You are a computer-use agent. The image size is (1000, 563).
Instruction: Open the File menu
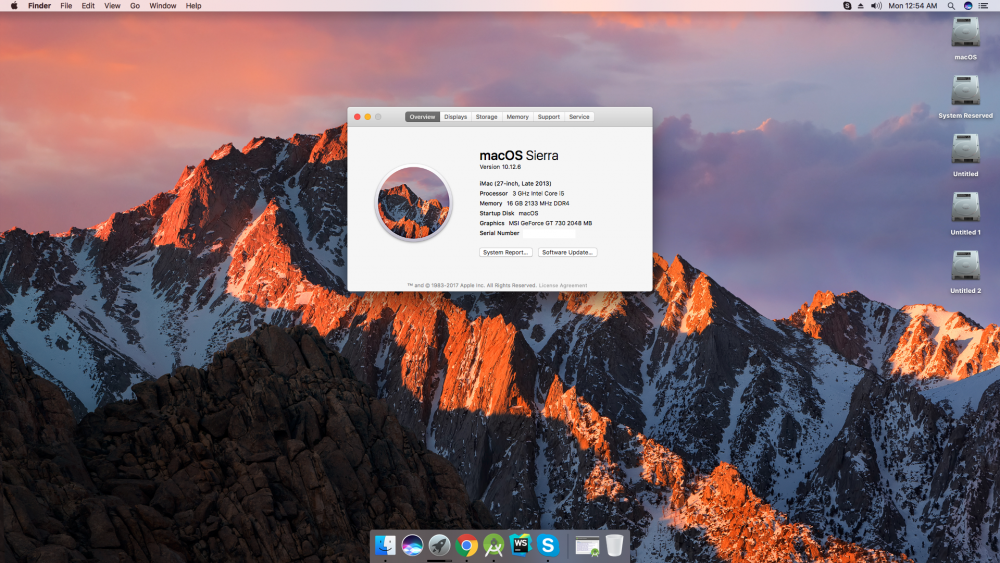pos(66,6)
